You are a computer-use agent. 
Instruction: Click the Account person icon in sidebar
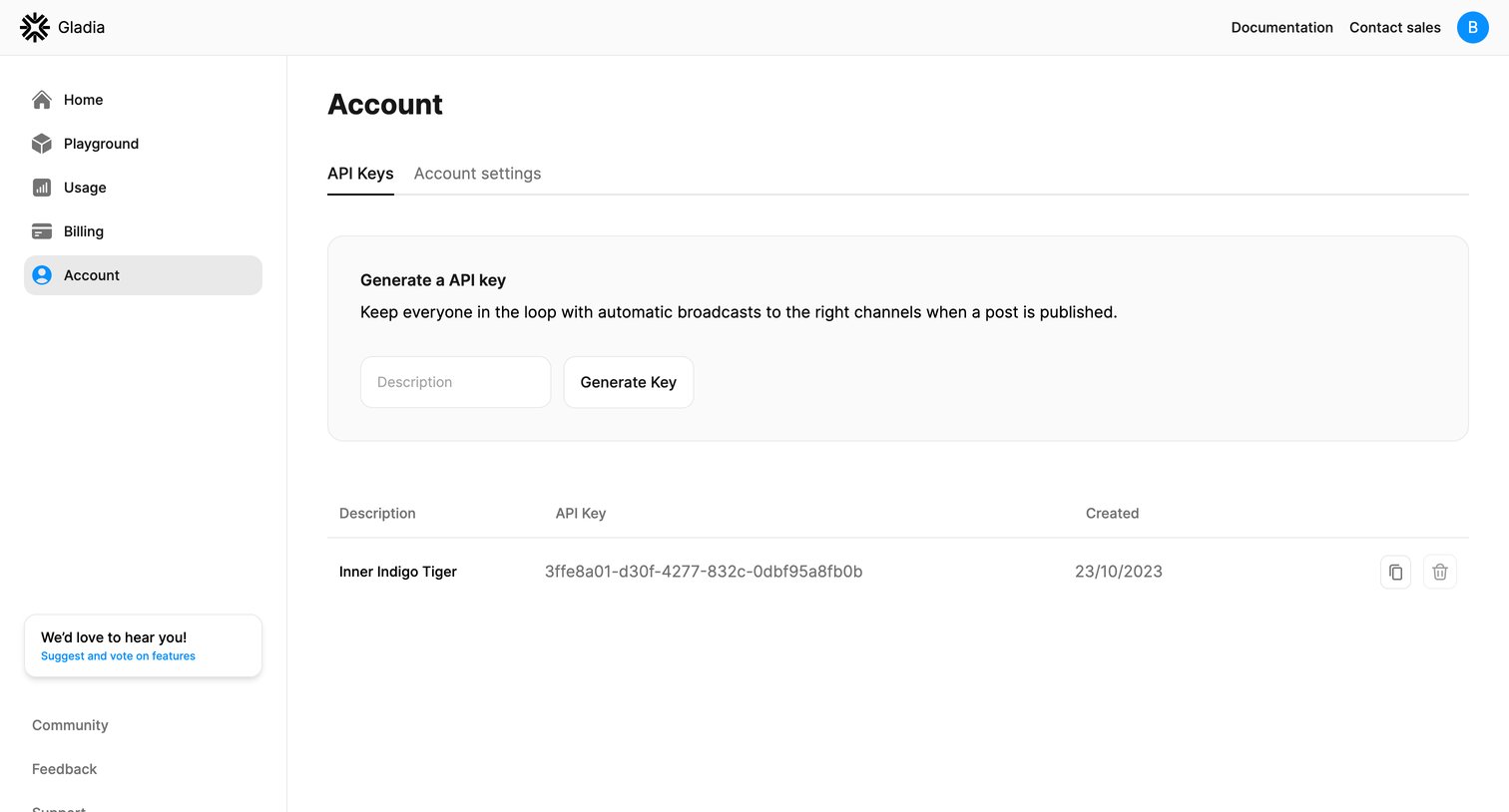click(42, 275)
